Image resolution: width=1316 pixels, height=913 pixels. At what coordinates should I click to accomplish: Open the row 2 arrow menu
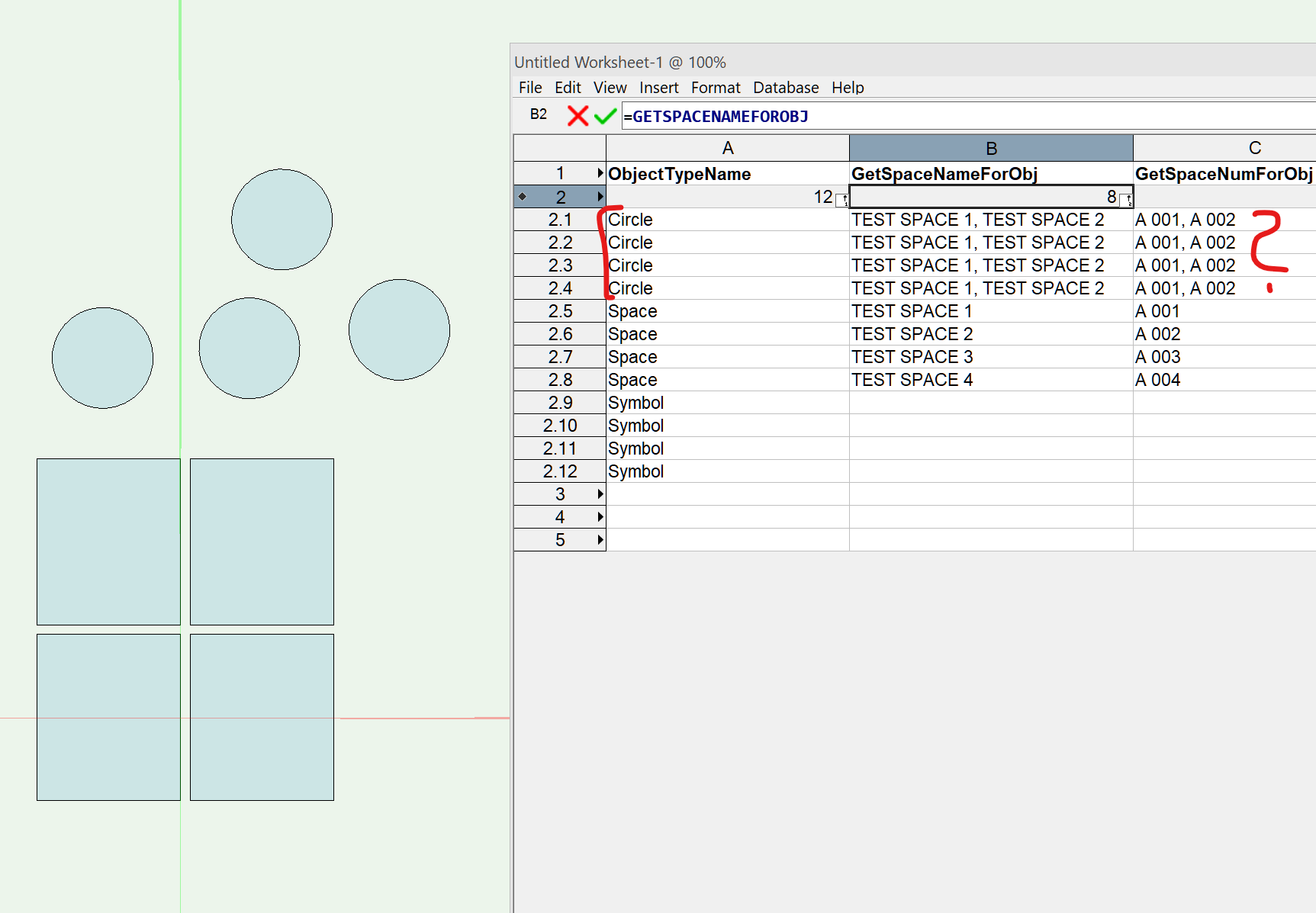[600, 197]
